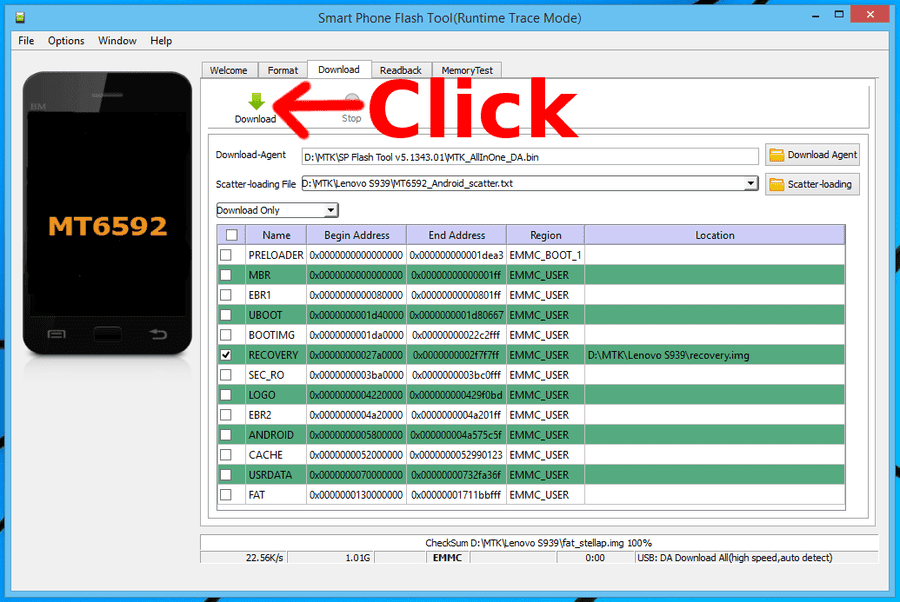900x602 pixels.
Task: Click the RECOVERY begin address 0x00000000027a0000
Action: 356,355
